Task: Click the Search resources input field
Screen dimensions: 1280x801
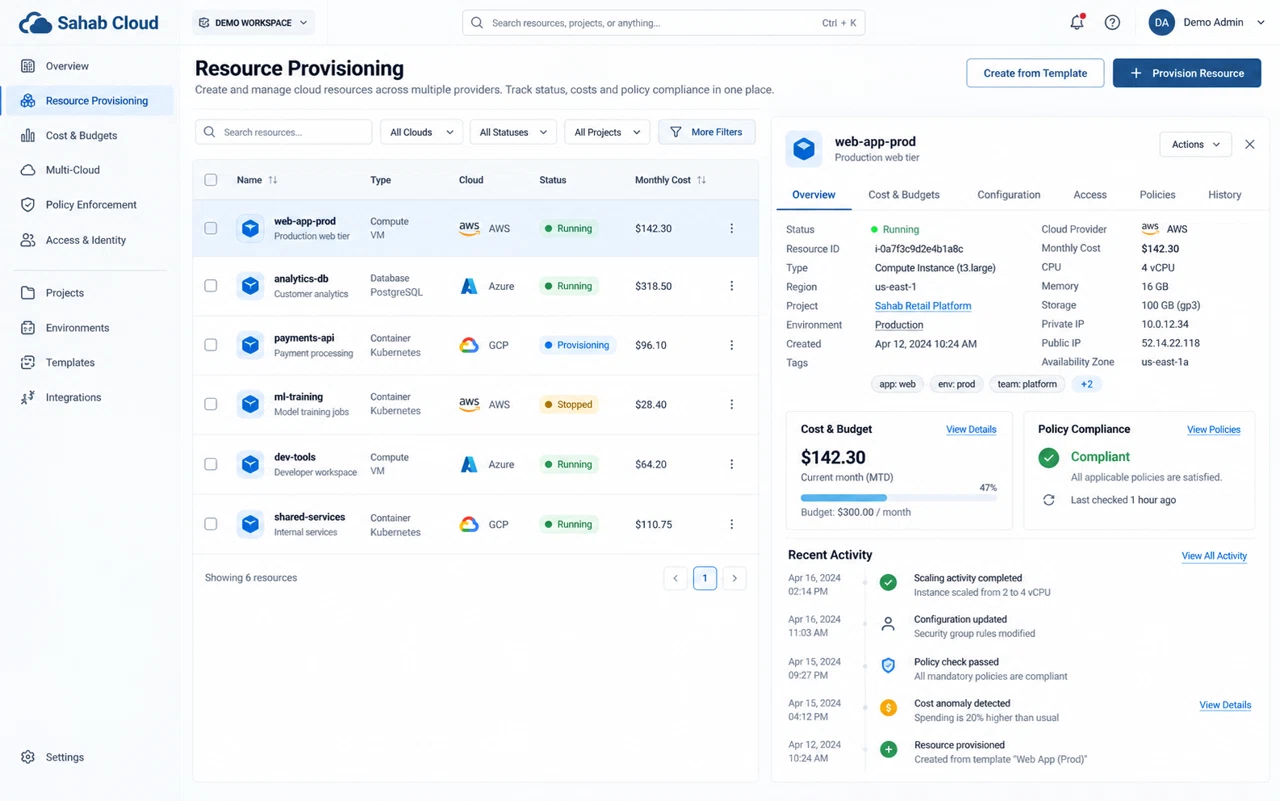Action: point(284,132)
